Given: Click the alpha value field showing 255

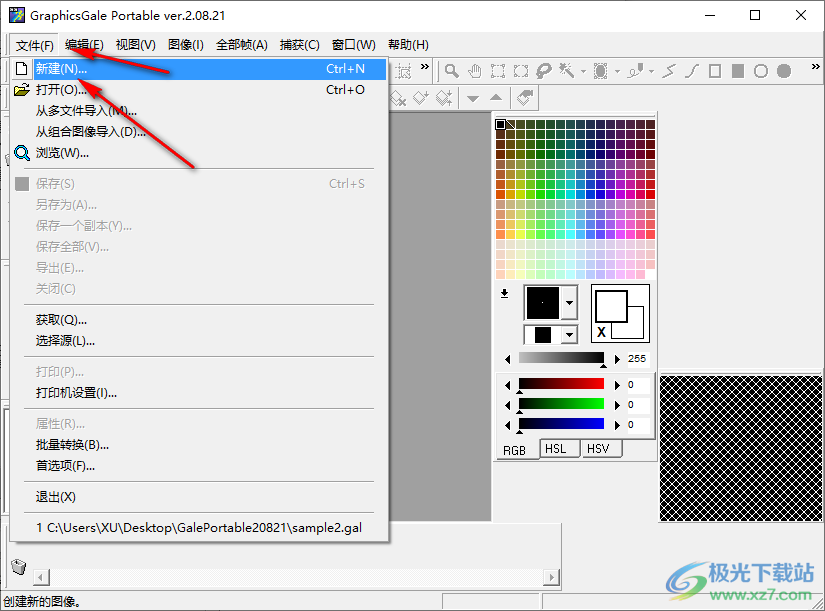Looking at the screenshot, I should pos(638,359).
